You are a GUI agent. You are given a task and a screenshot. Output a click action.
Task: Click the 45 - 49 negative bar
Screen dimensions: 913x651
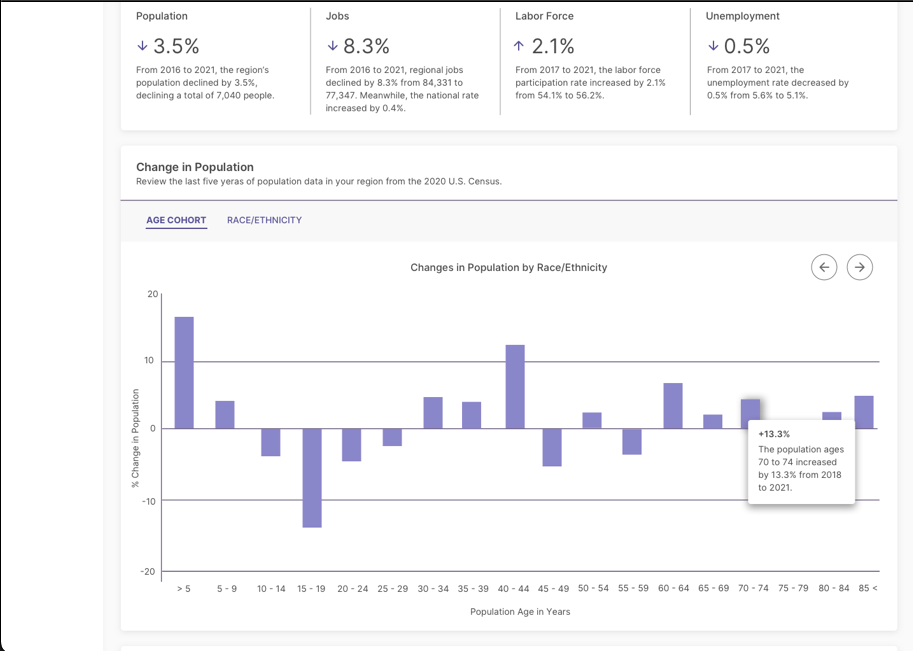(x=552, y=447)
